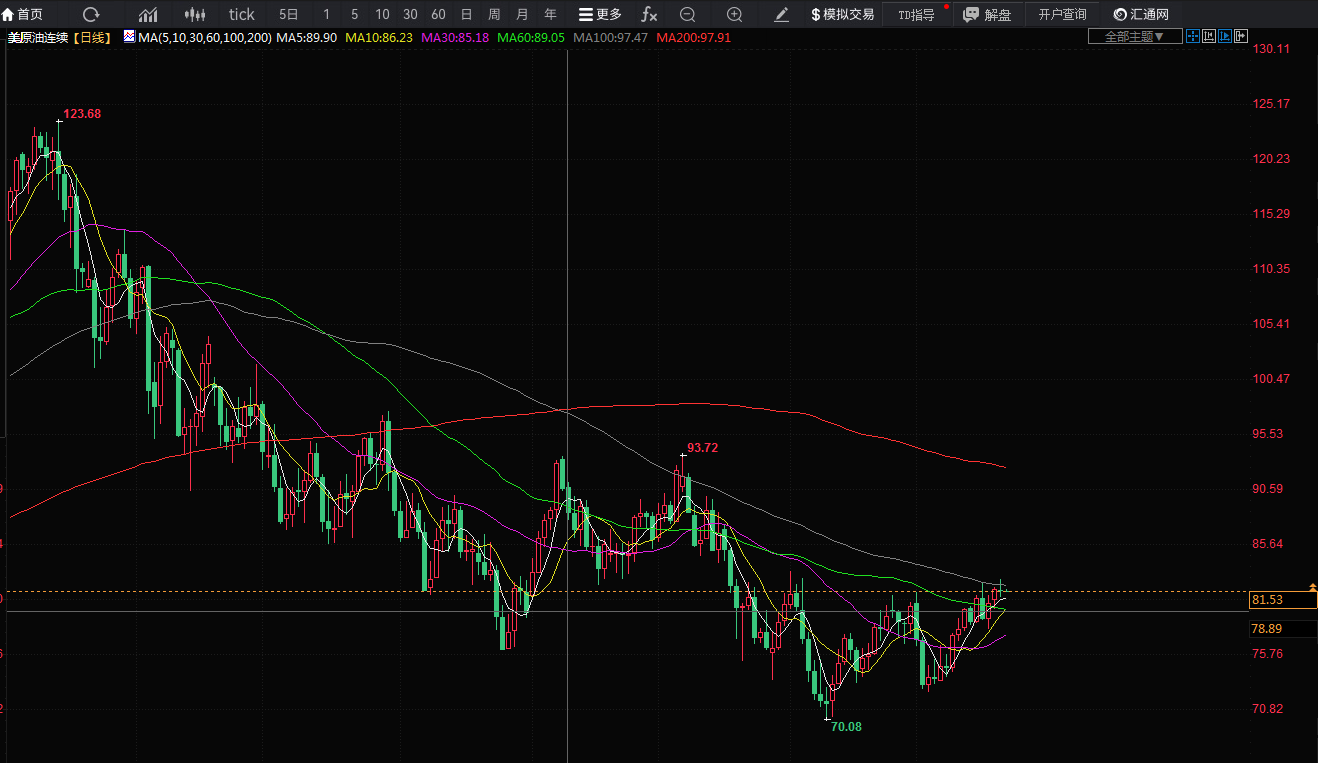
Task: Zoom in the chart with the plus magnifier
Action: click(x=734, y=14)
